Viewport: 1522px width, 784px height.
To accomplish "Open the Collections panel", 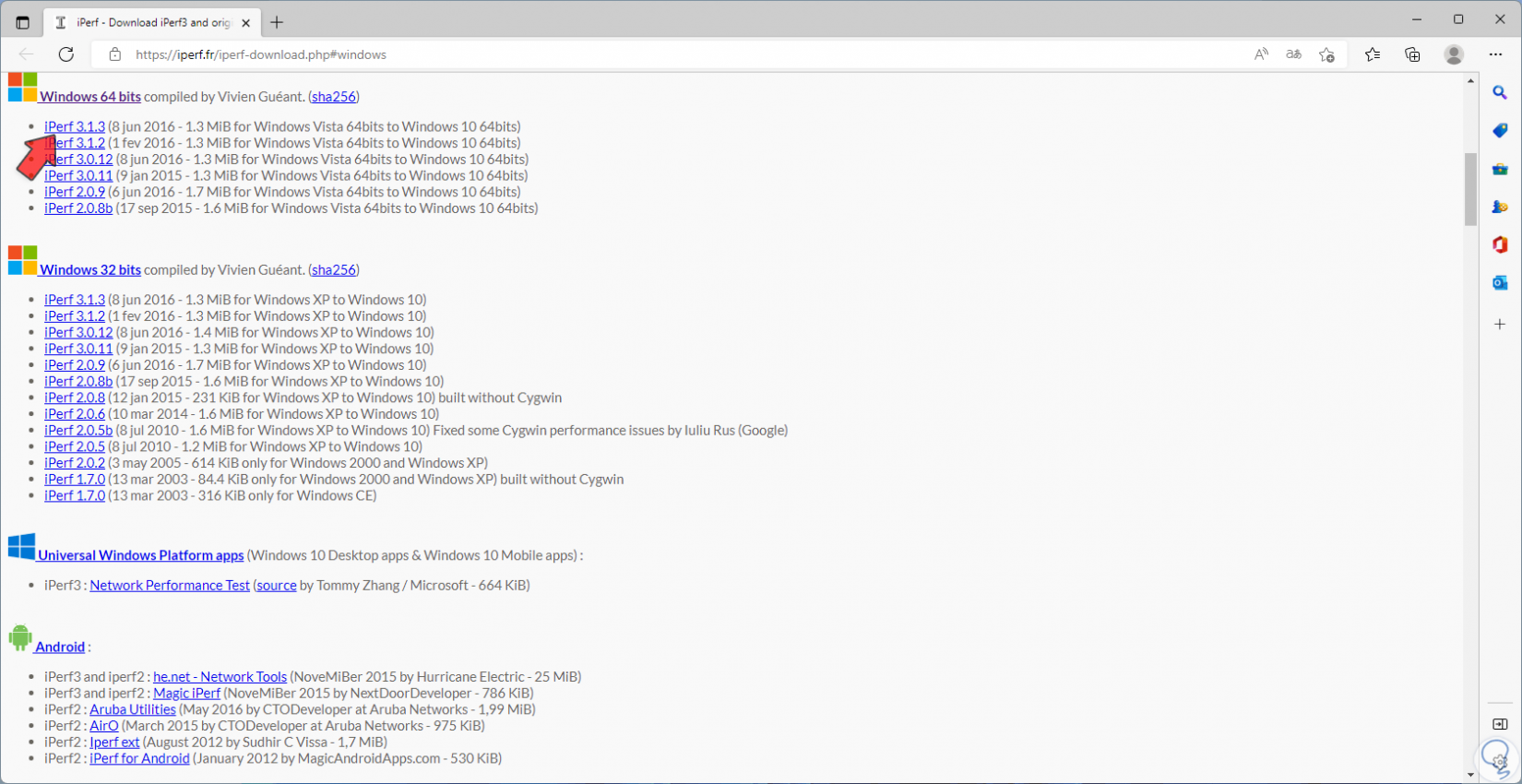I will point(1412,54).
